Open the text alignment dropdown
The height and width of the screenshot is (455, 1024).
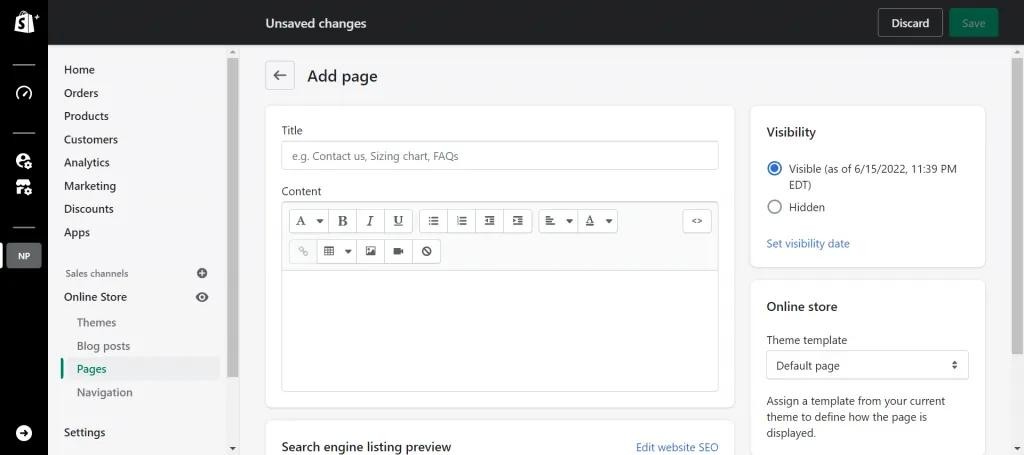click(x=558, y=221)
